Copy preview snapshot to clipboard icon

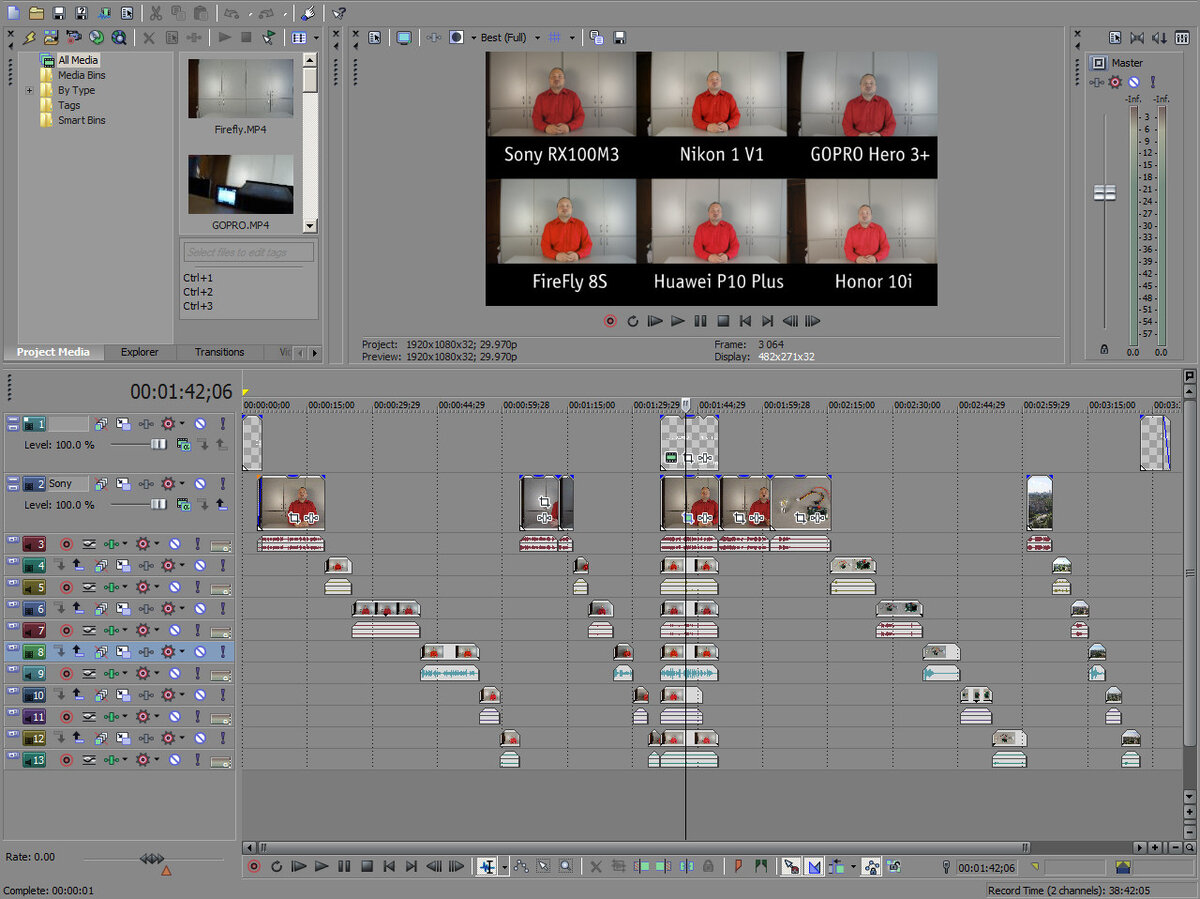(597, 37)
